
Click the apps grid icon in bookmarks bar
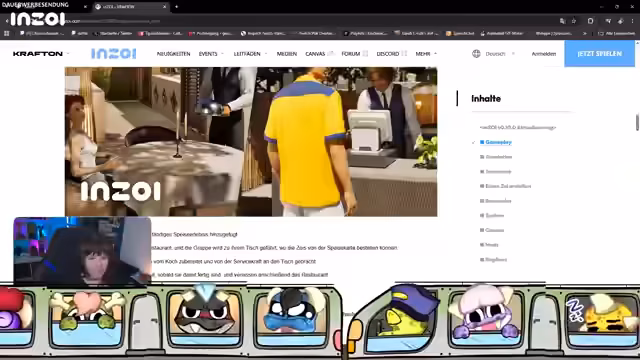point(7,33)
